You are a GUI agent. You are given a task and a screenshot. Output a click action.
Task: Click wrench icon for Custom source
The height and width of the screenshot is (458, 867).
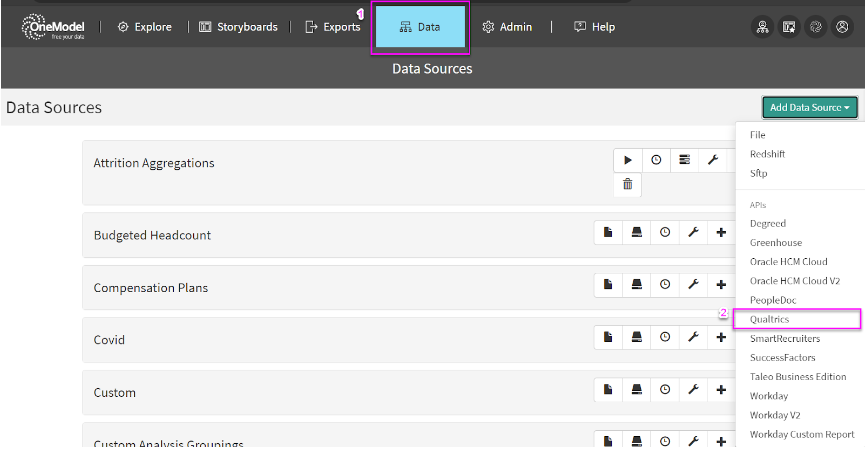[x=693, y=389]
